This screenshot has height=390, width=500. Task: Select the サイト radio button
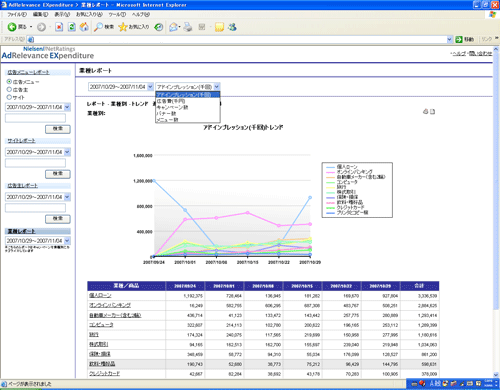[9, 97]
